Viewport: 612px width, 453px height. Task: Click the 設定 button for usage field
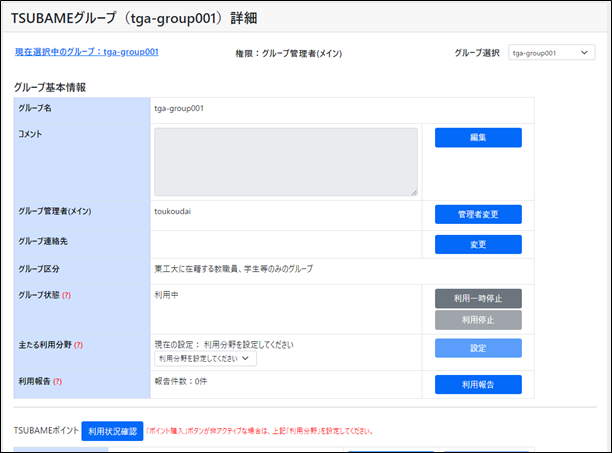[478, 348]
